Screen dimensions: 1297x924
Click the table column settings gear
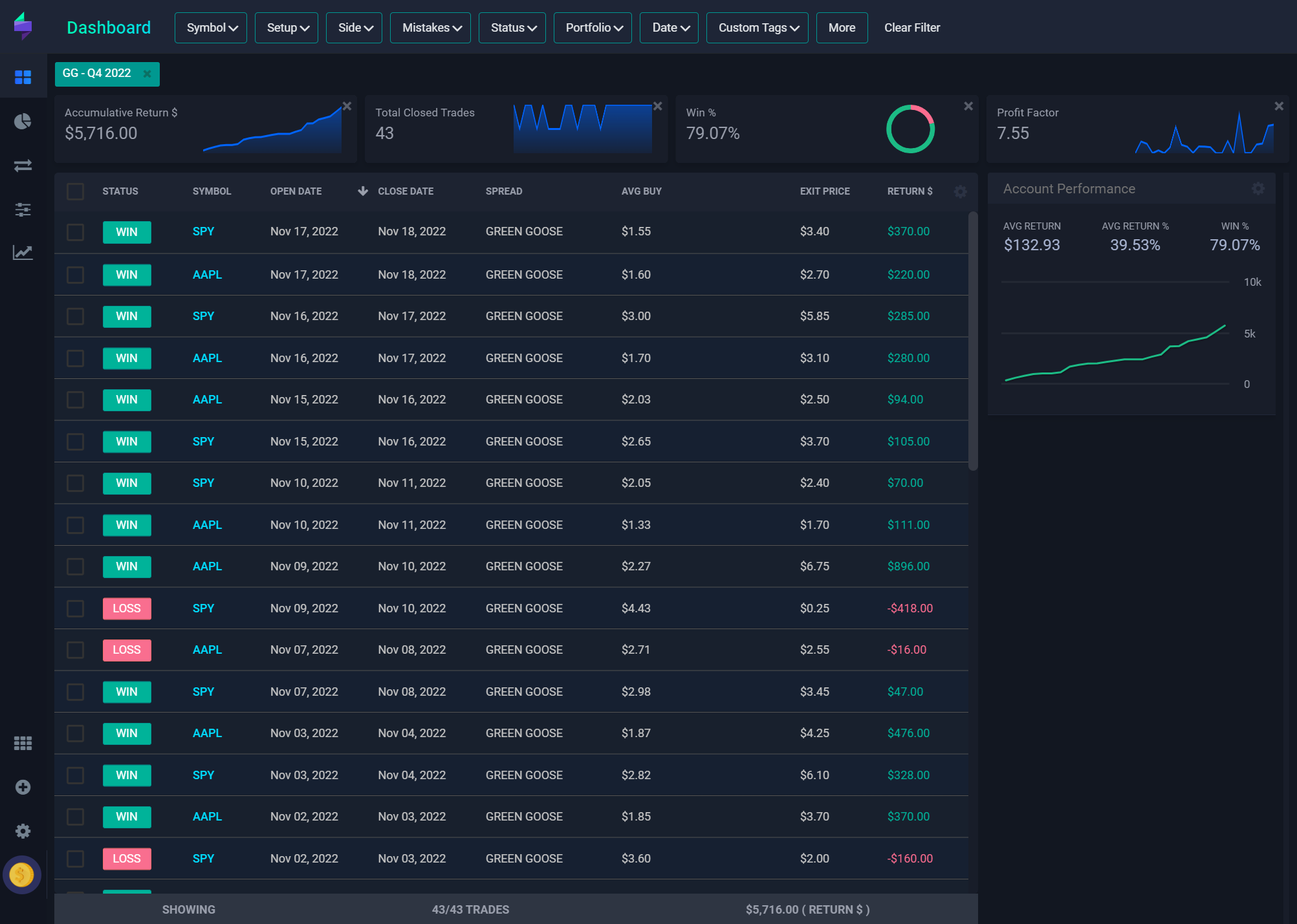coord(960,191)
